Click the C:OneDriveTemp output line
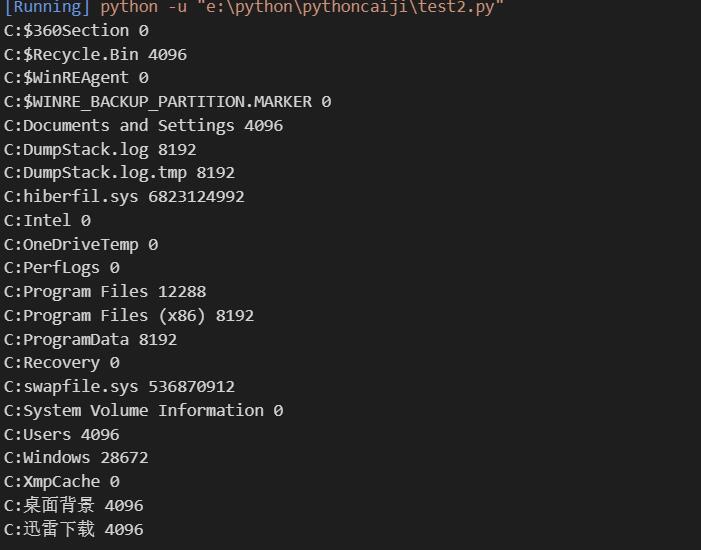This screenshot has height=550, width=701. 81,245
